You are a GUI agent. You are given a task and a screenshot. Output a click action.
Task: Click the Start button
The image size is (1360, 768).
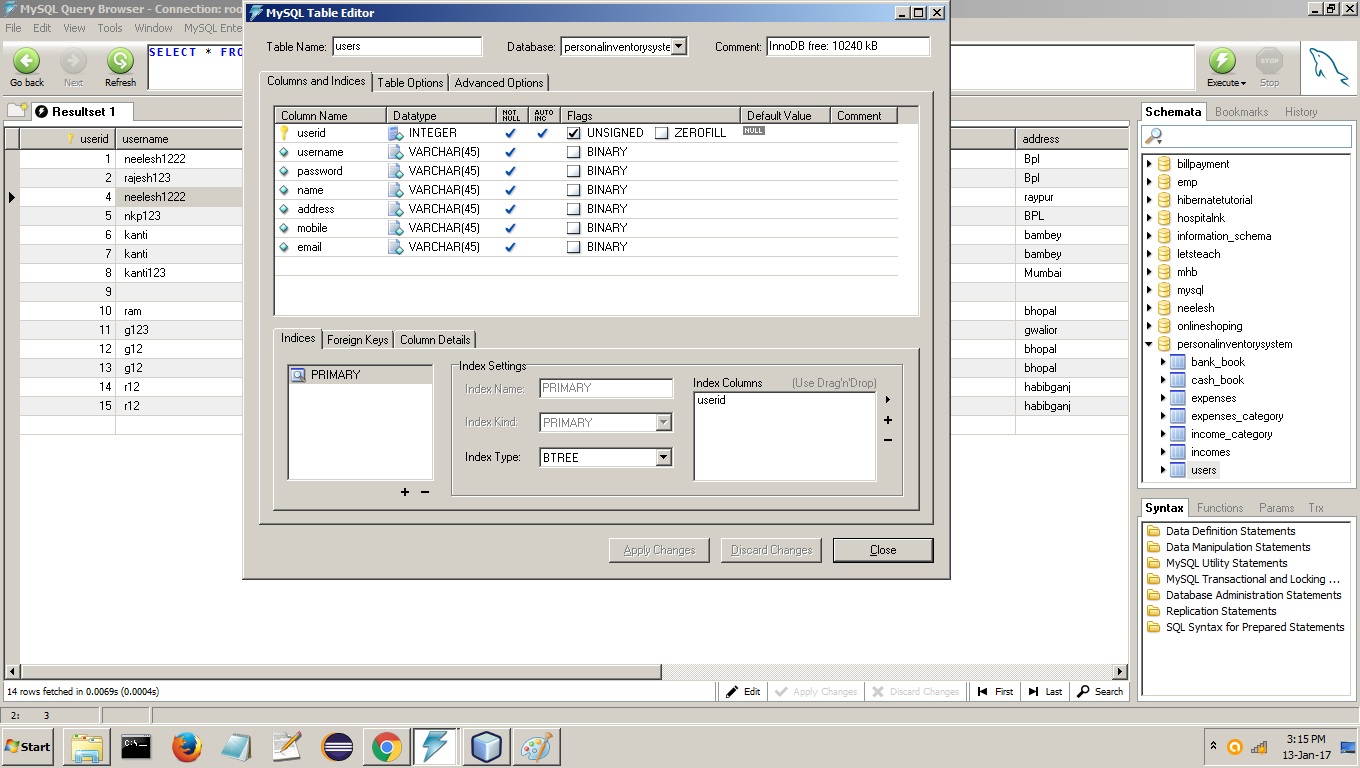point(28,747)
